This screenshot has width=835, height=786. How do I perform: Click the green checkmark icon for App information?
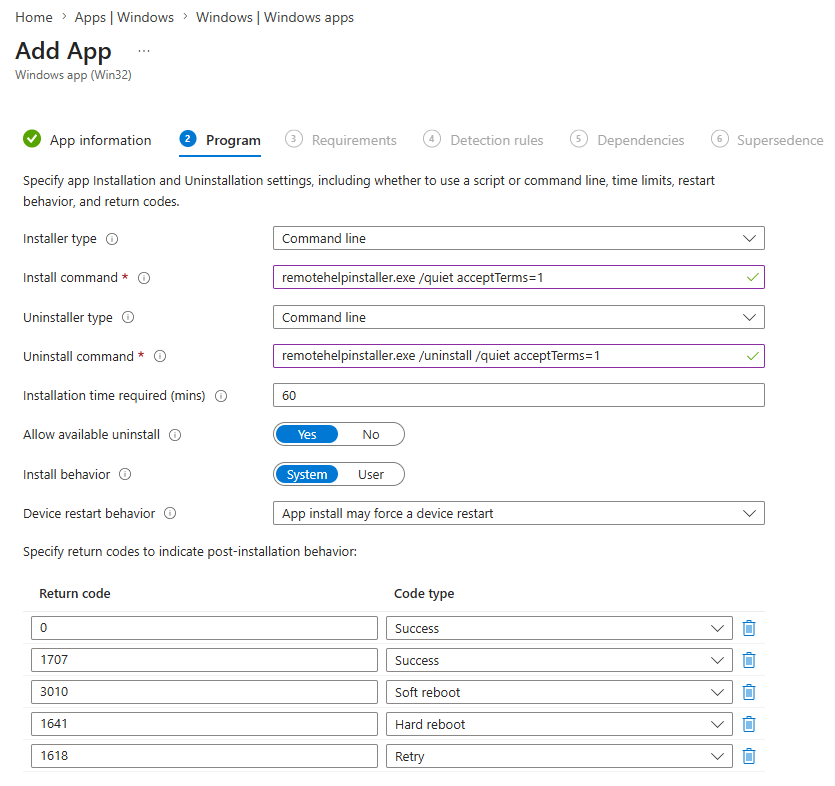tap(32, 139)
